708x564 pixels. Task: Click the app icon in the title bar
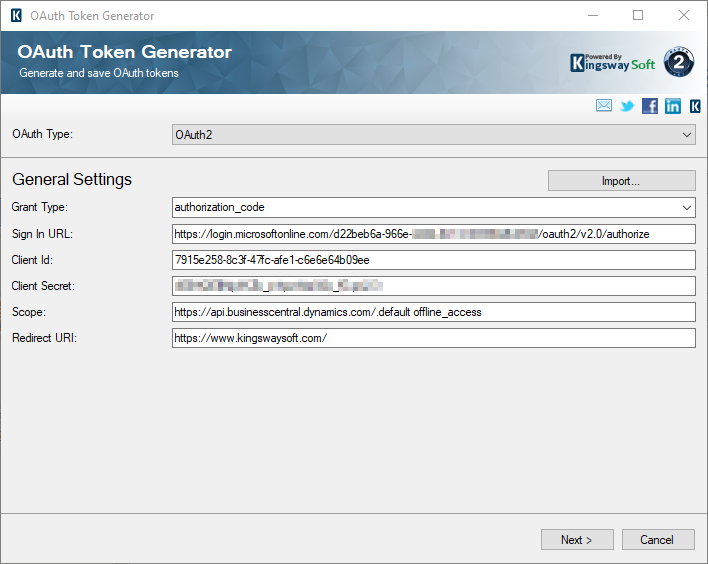pyautogui.click(x=15, y=16)
